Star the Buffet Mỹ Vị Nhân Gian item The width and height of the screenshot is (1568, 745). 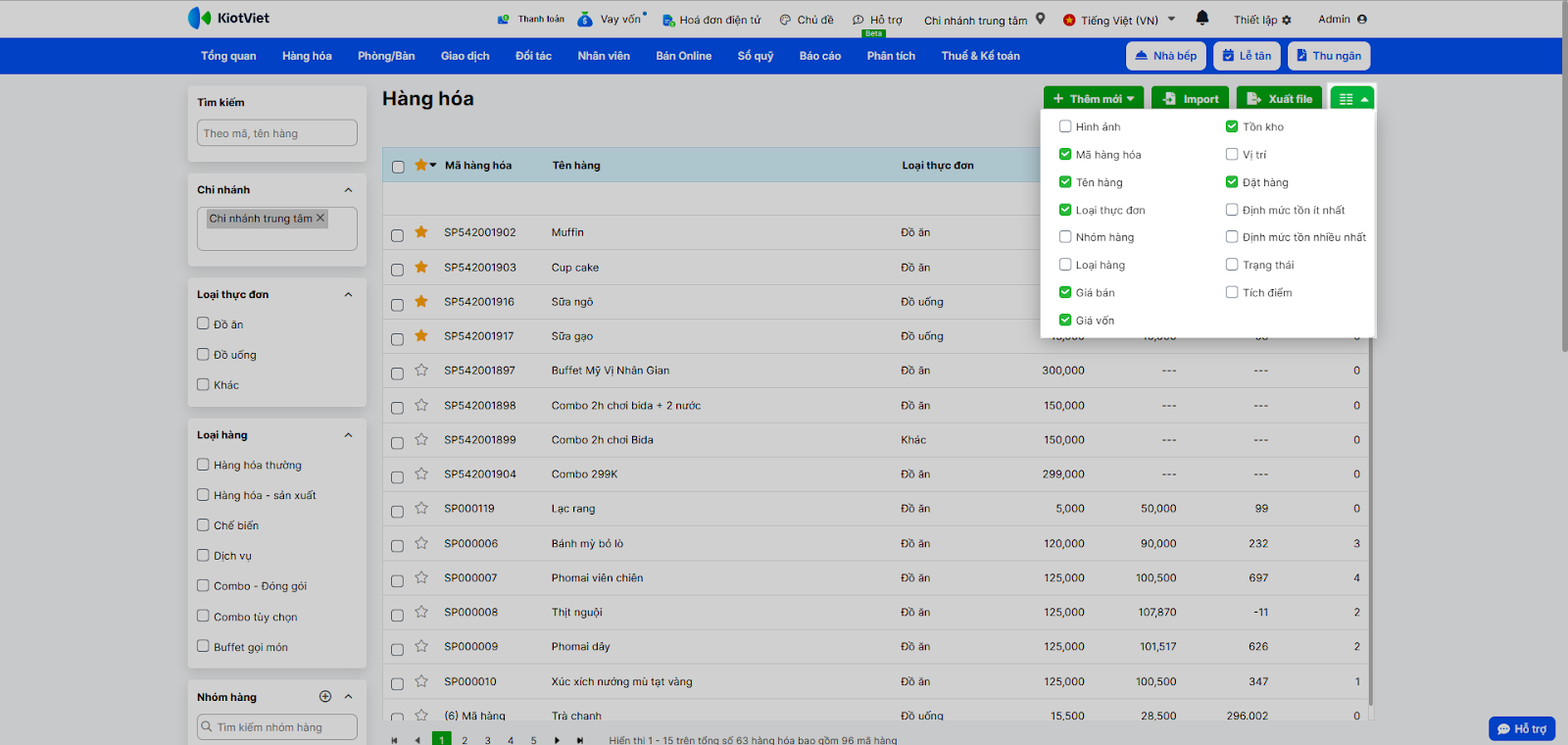421,371
